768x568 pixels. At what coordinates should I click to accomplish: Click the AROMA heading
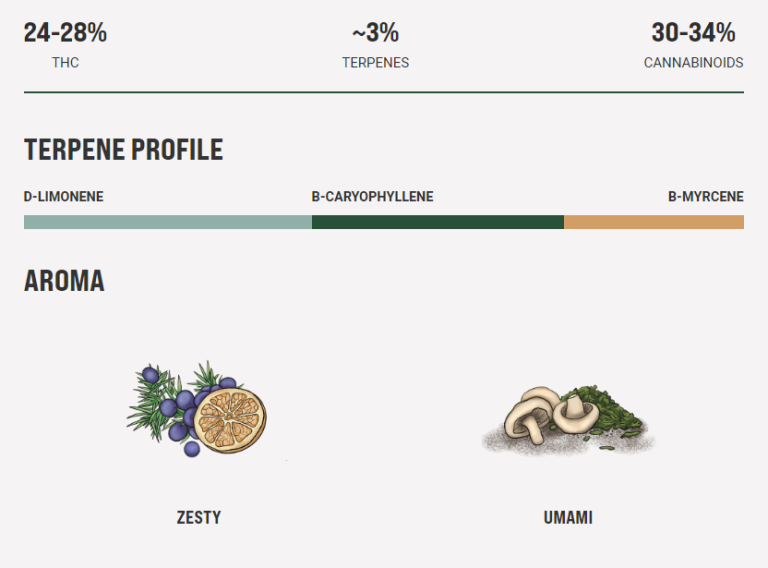pyautogui.click(x=64, y=281)
